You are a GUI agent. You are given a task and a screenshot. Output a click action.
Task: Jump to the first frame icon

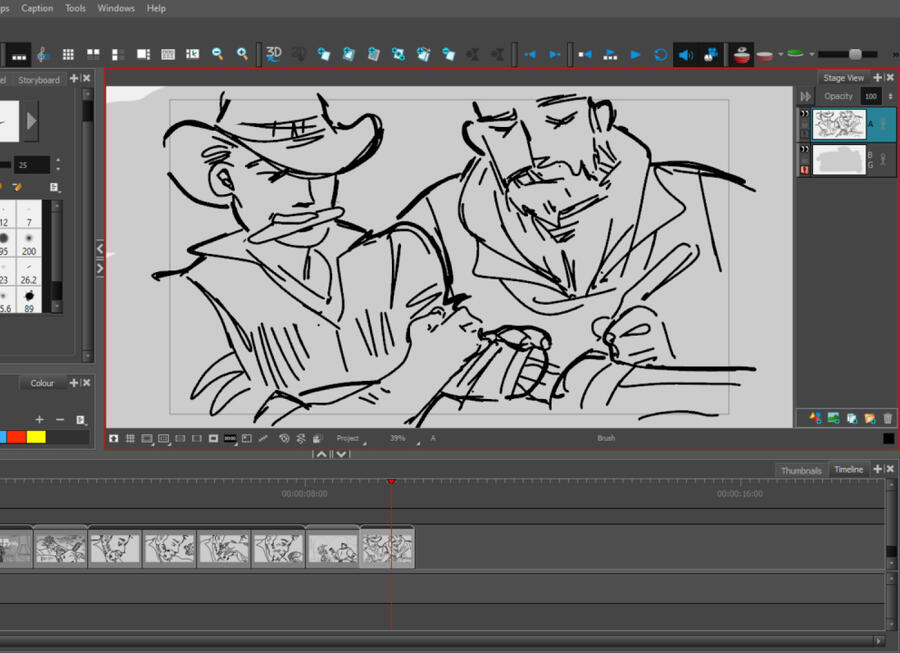coord(585,54)
